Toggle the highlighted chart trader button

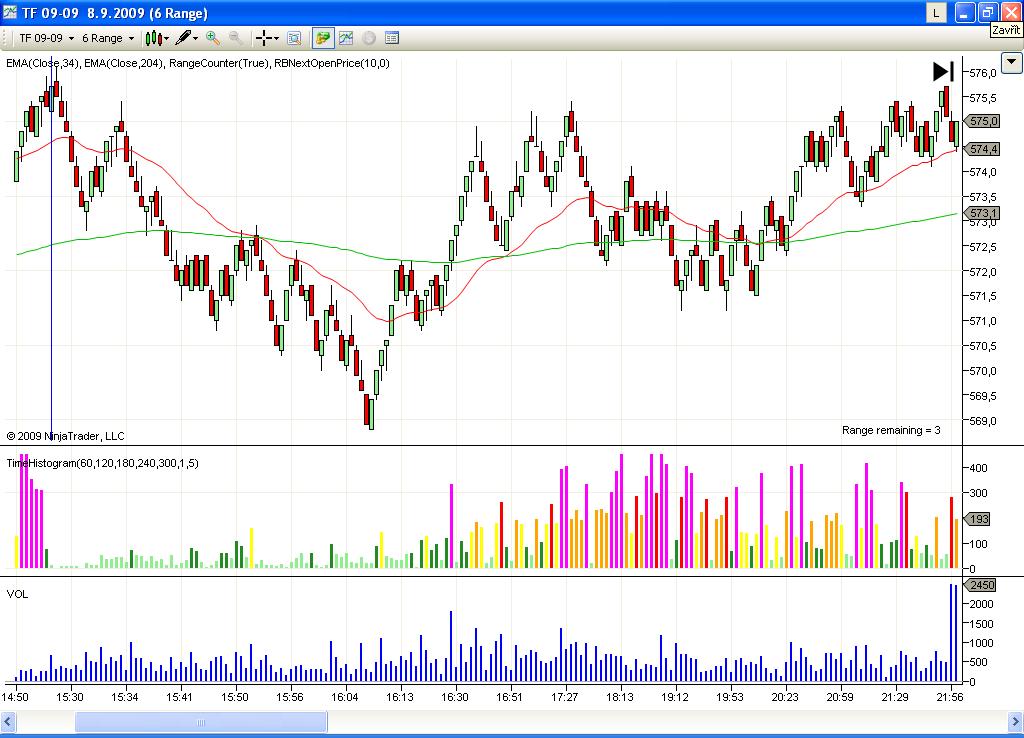(322, 38)
